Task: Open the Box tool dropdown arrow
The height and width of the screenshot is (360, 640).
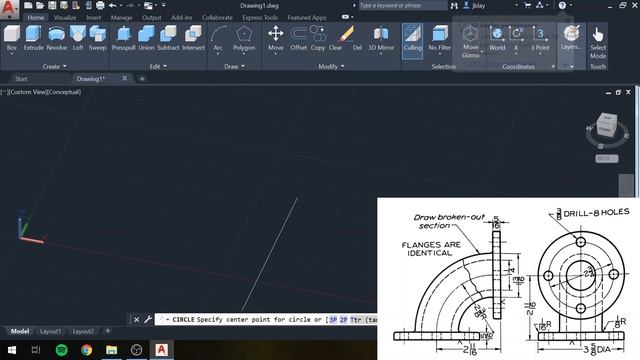Action: (x=12, y=53)
